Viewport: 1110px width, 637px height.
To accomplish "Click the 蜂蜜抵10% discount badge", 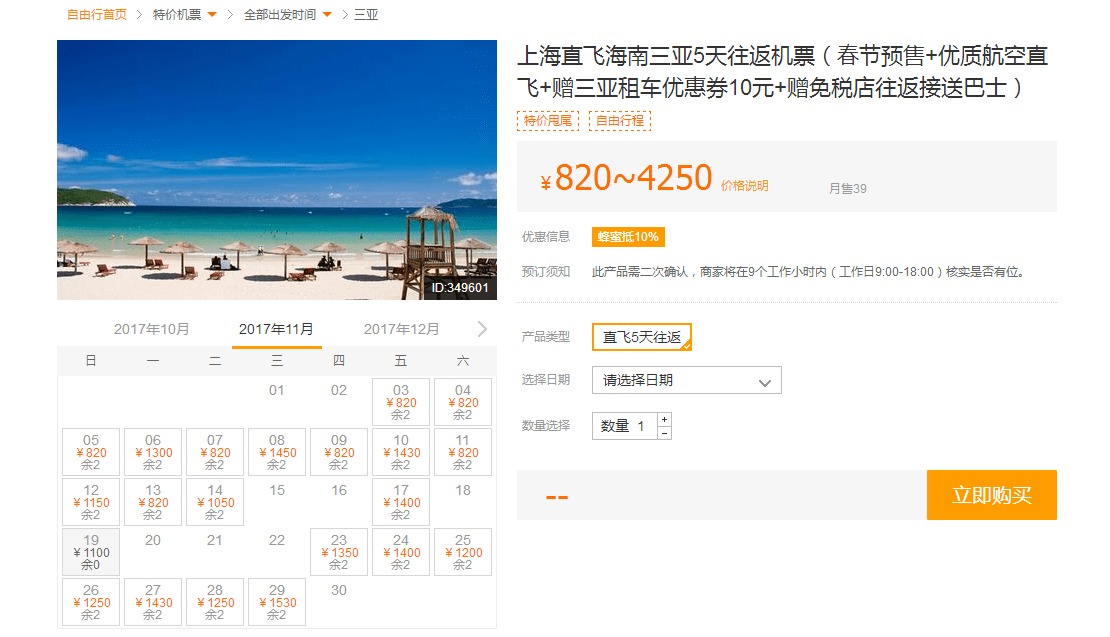I will click(x=628, y=236).
